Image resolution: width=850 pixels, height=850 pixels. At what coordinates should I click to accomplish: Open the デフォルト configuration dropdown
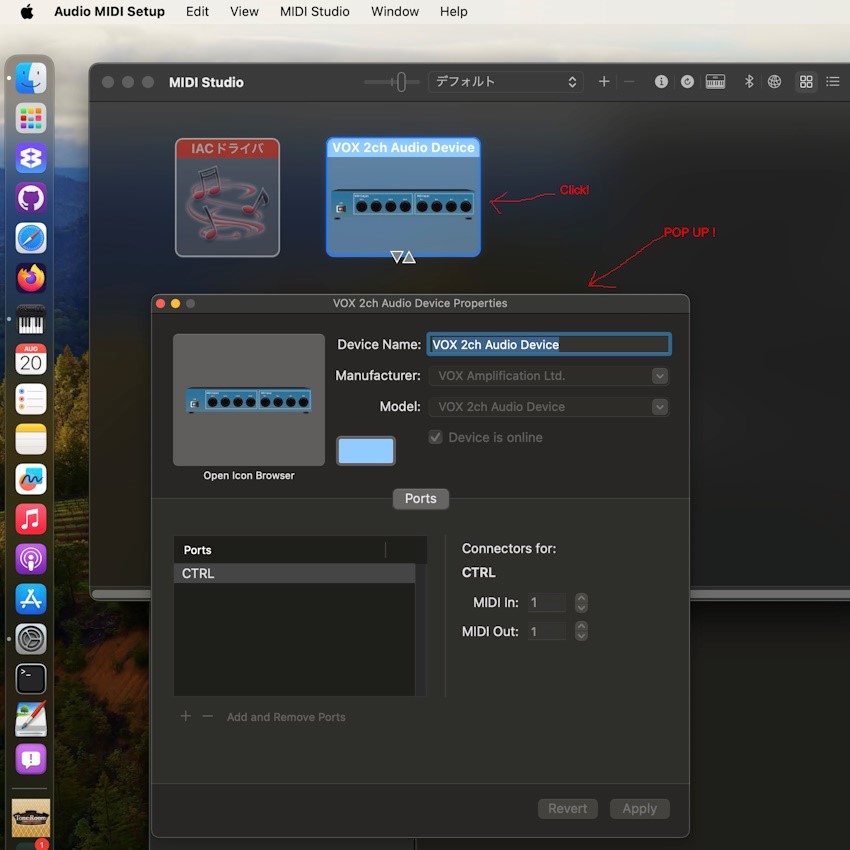506,82
